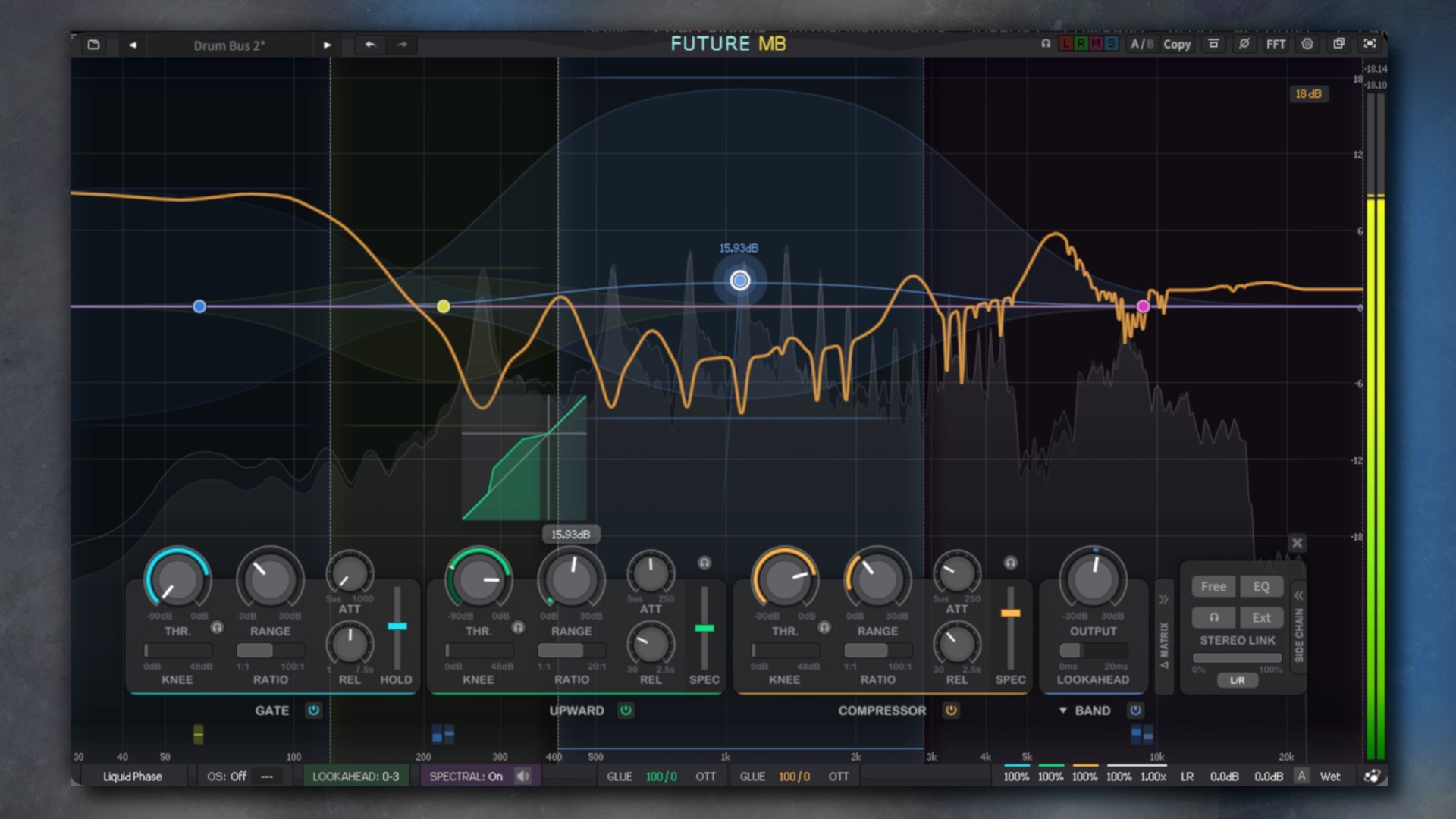Load the previous preset with left arrow

pos(133,45)
